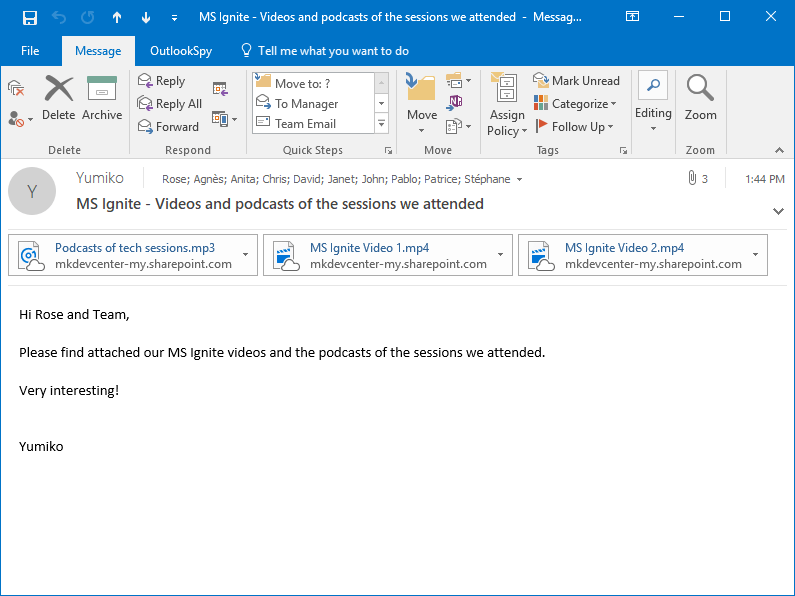Click the Rules icon in the Move group
This screenshot has height=596, width=795.
coord(458,81)
